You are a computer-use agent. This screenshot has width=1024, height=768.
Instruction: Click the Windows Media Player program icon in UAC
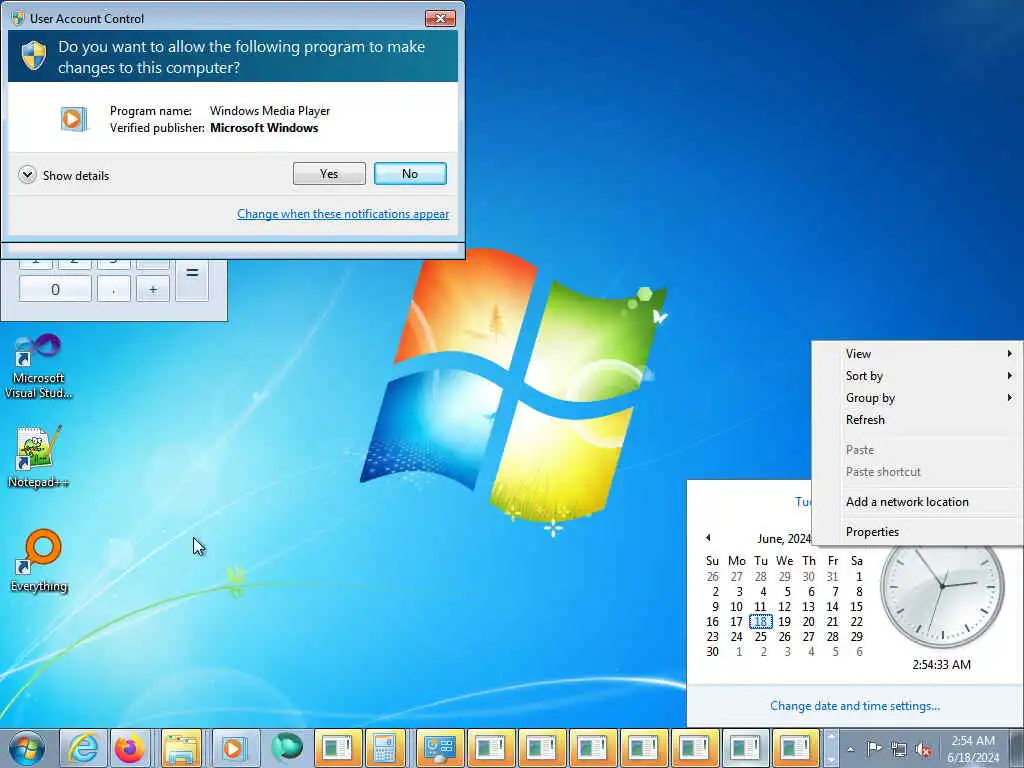(73, 119)
